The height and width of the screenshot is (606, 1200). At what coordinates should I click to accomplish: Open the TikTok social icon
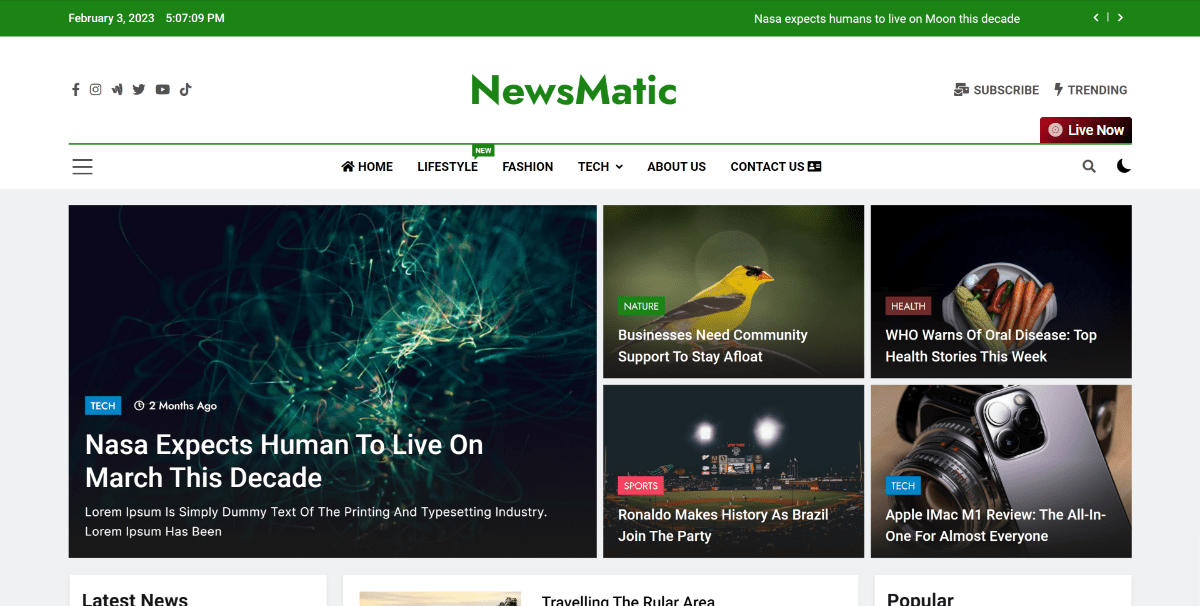[x=185, y=89]
